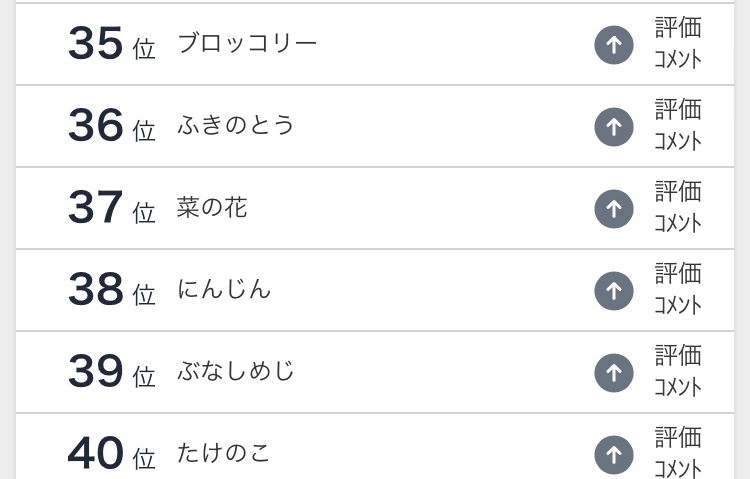This screenshot has width=750, height=479.
Task: Open 評価コメント for にんじん
Action: click(678, 289)
